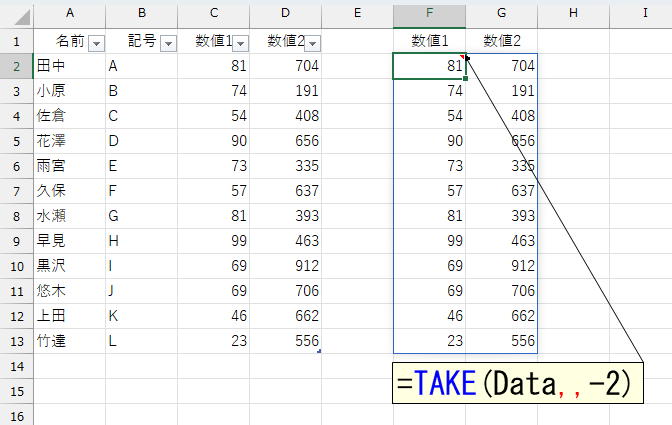
Task: Select row 2 header
Action: point(16,66)
